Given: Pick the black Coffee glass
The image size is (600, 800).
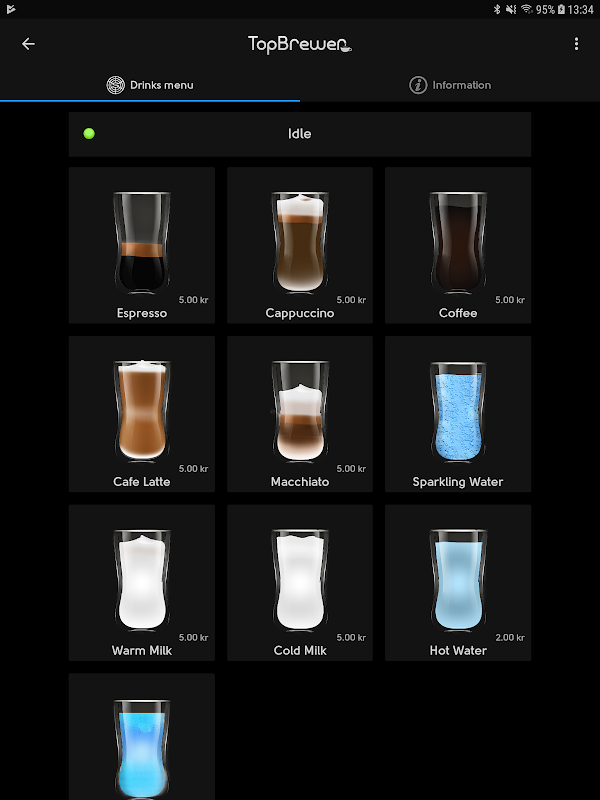Looking at the screenshot, I should tap(458, 243).
